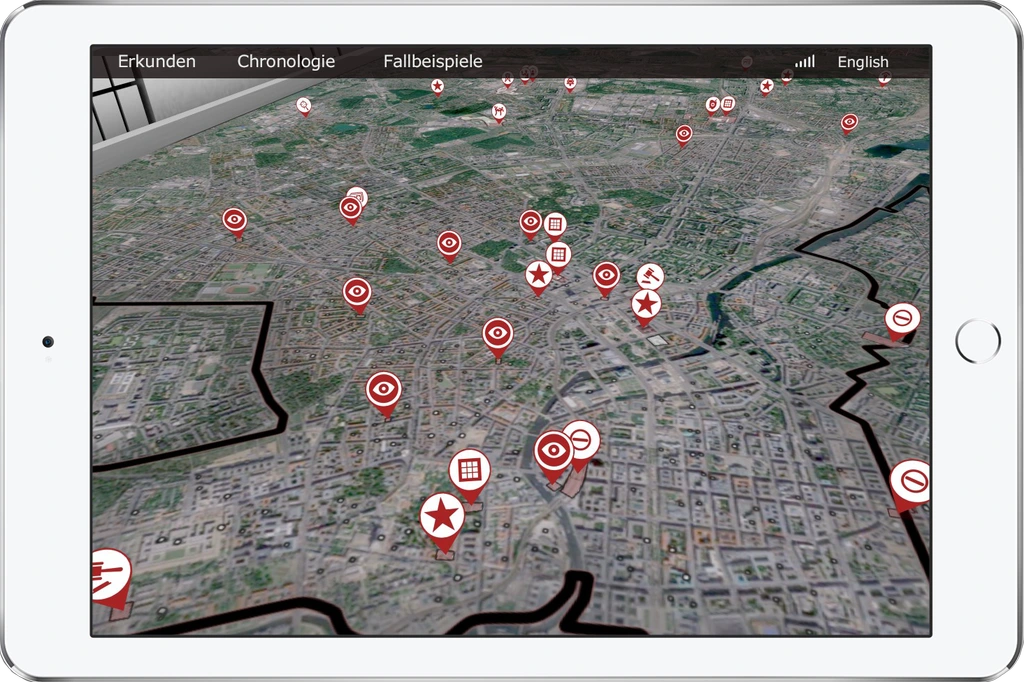Select the dog patrol marker near the top
Viewport: 1024px width, 682px height.
(x=498, y=111)
